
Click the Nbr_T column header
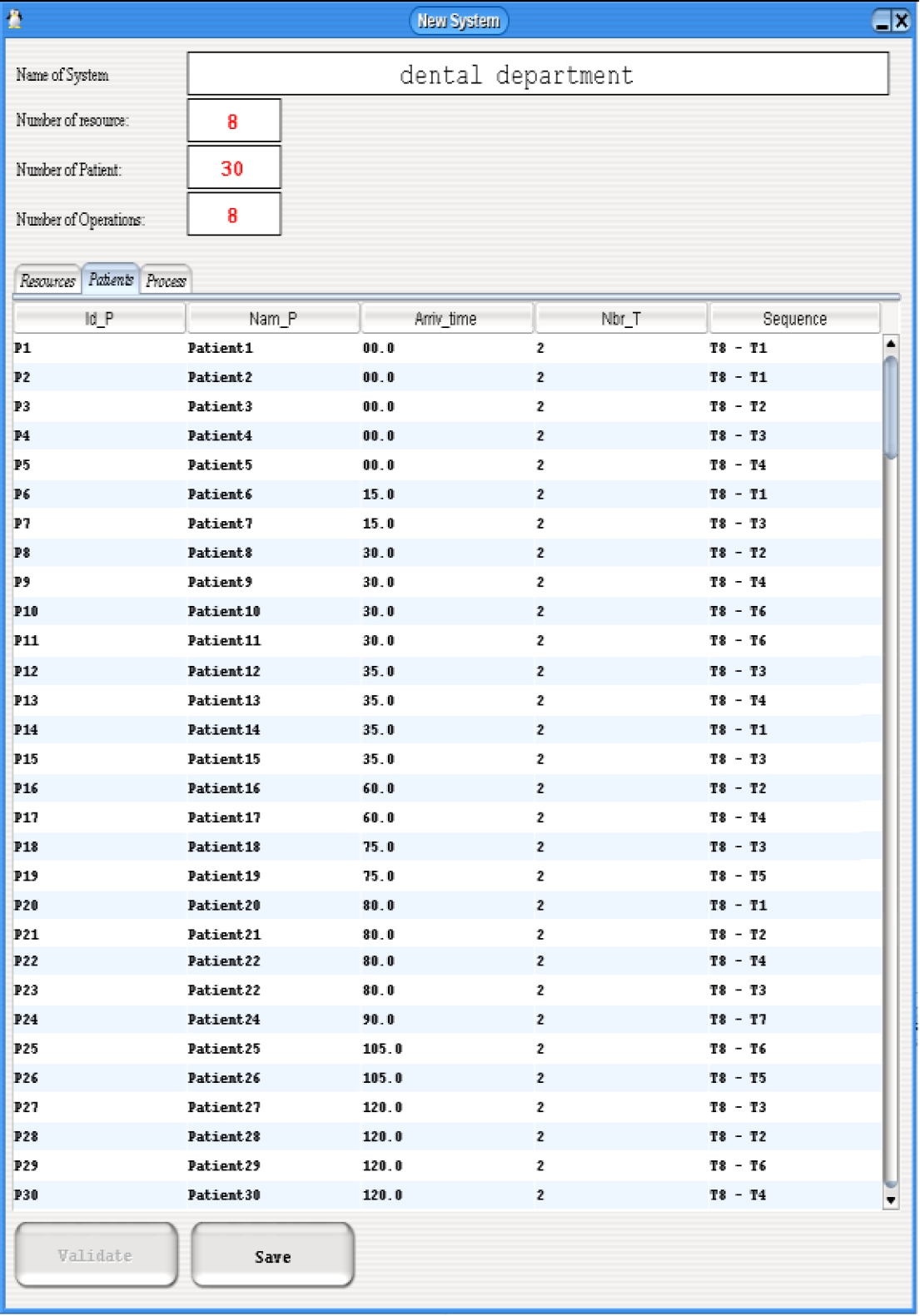pos(621,319)
